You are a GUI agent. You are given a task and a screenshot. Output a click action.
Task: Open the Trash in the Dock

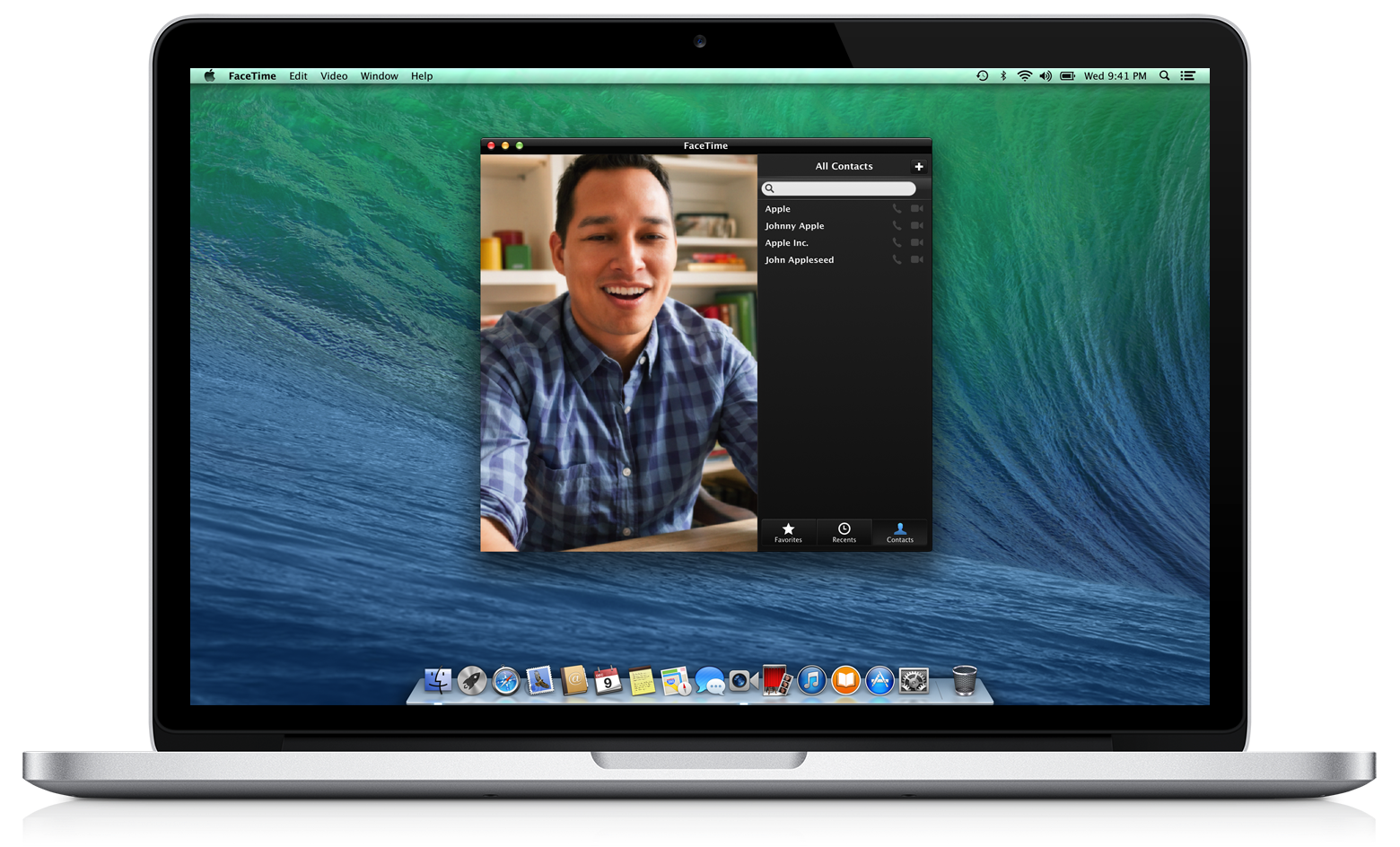click(965, 681)
